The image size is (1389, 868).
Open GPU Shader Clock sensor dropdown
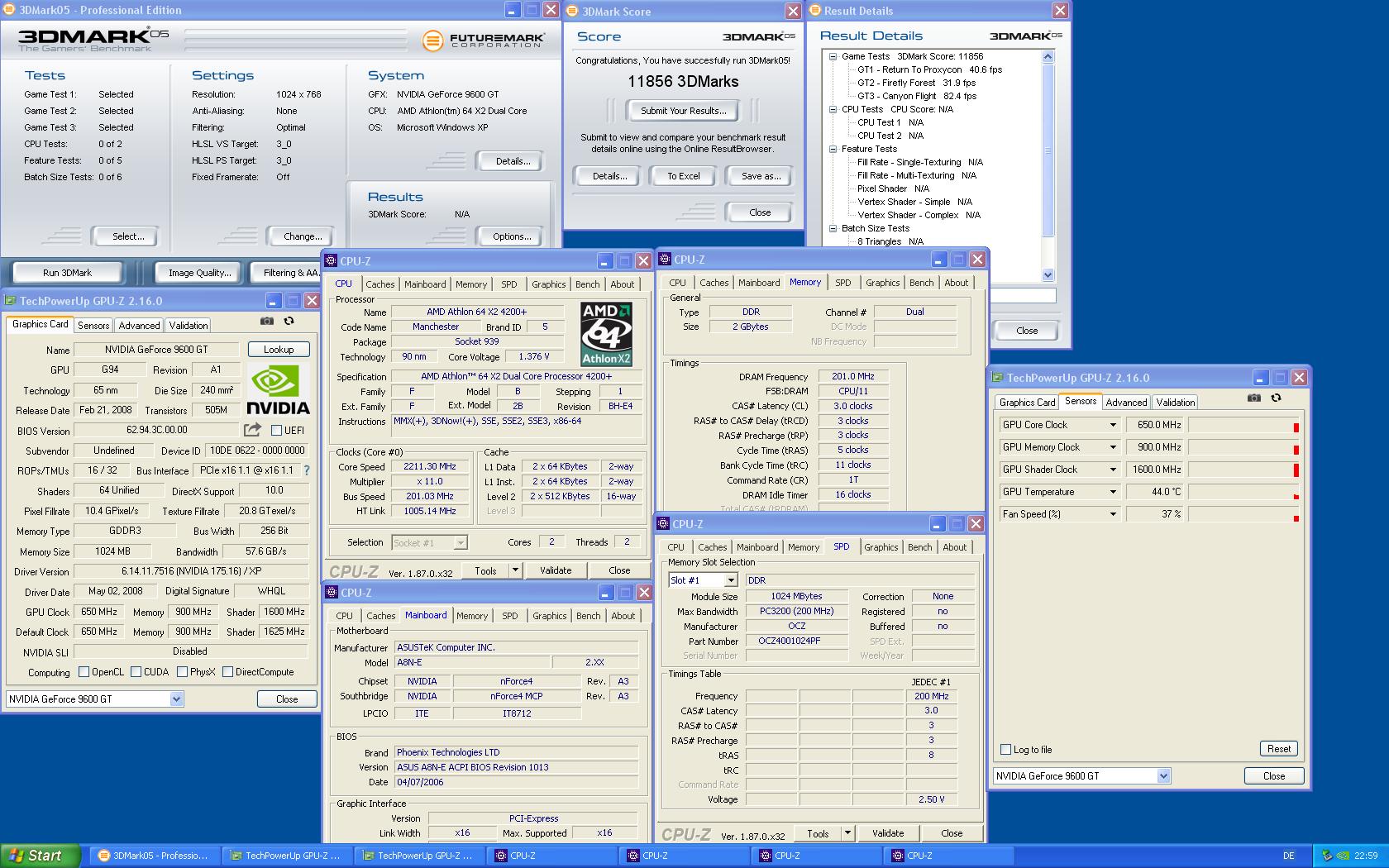click(1113, 470)
